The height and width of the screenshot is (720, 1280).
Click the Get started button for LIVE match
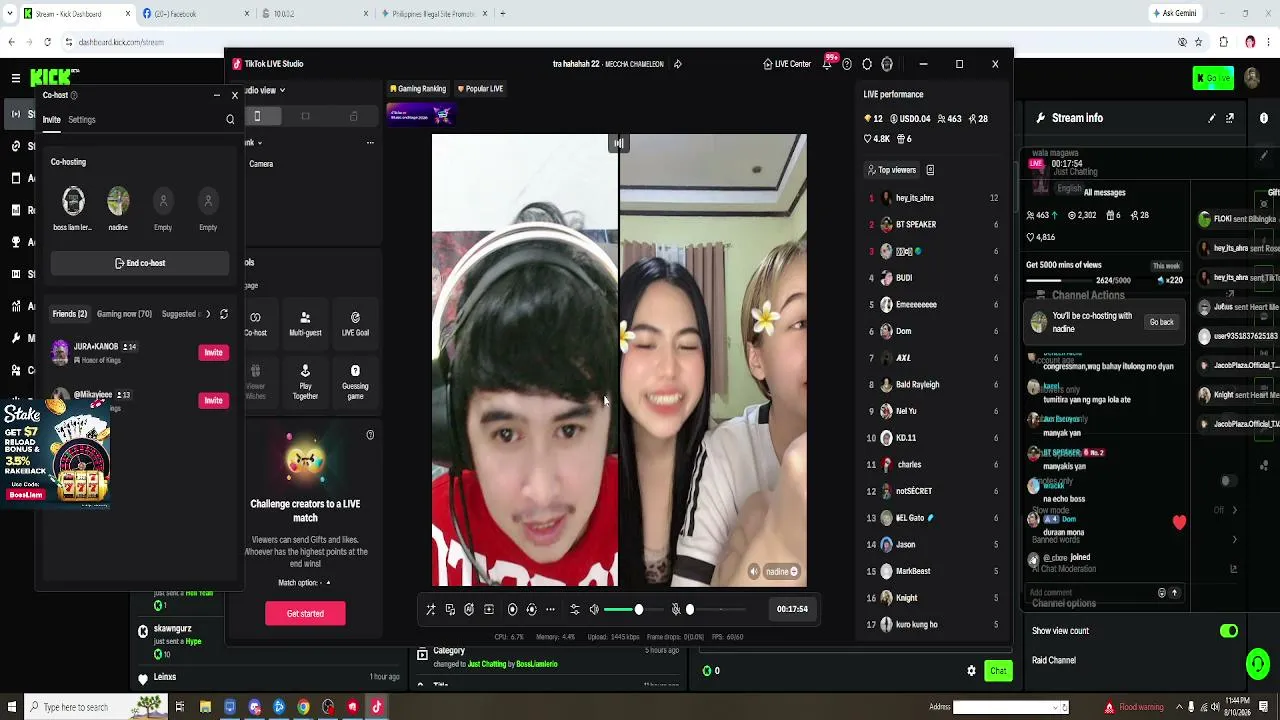click(305, 613)
